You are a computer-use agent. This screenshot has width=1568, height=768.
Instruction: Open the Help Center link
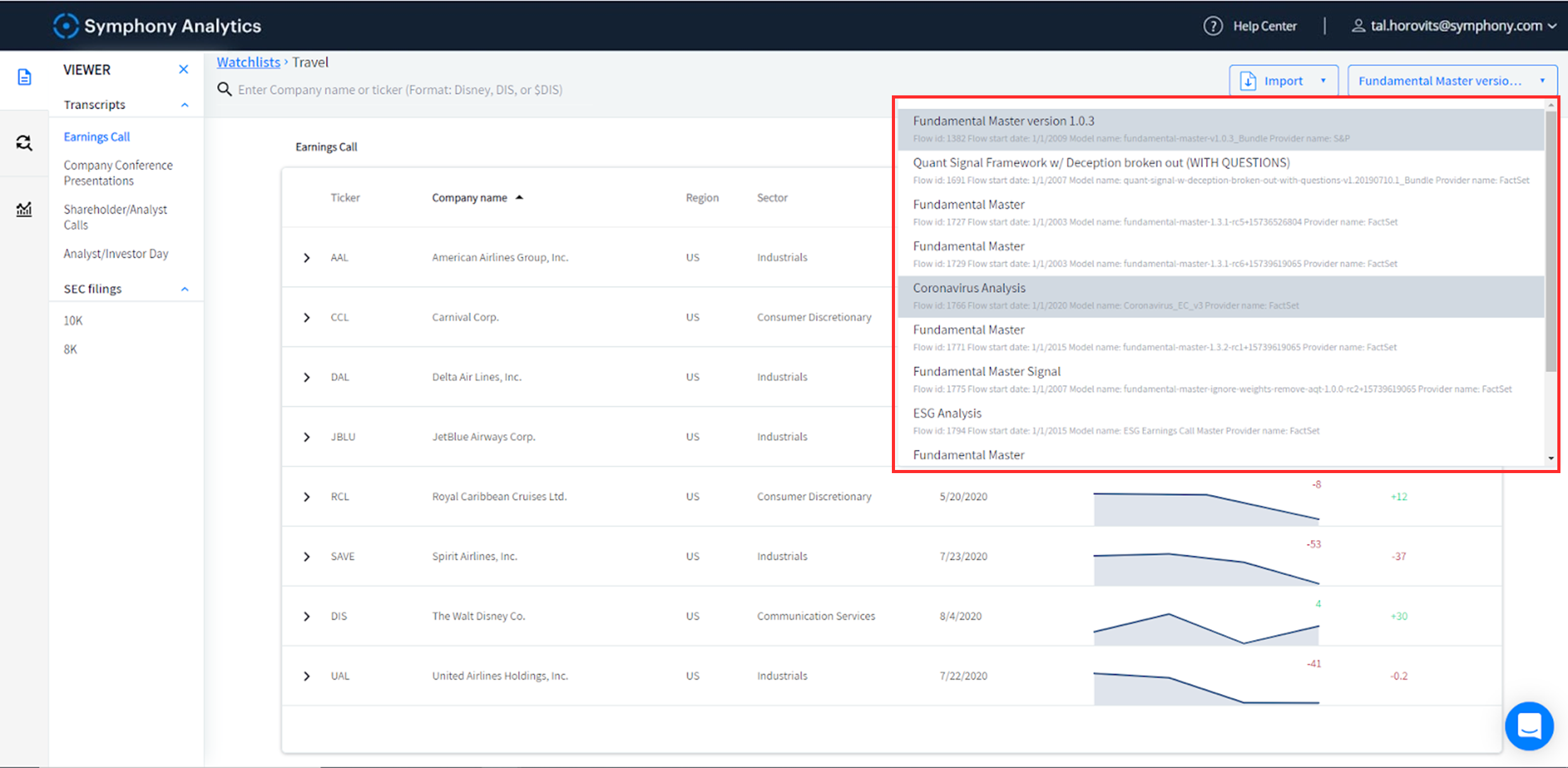click(1264, 26)
